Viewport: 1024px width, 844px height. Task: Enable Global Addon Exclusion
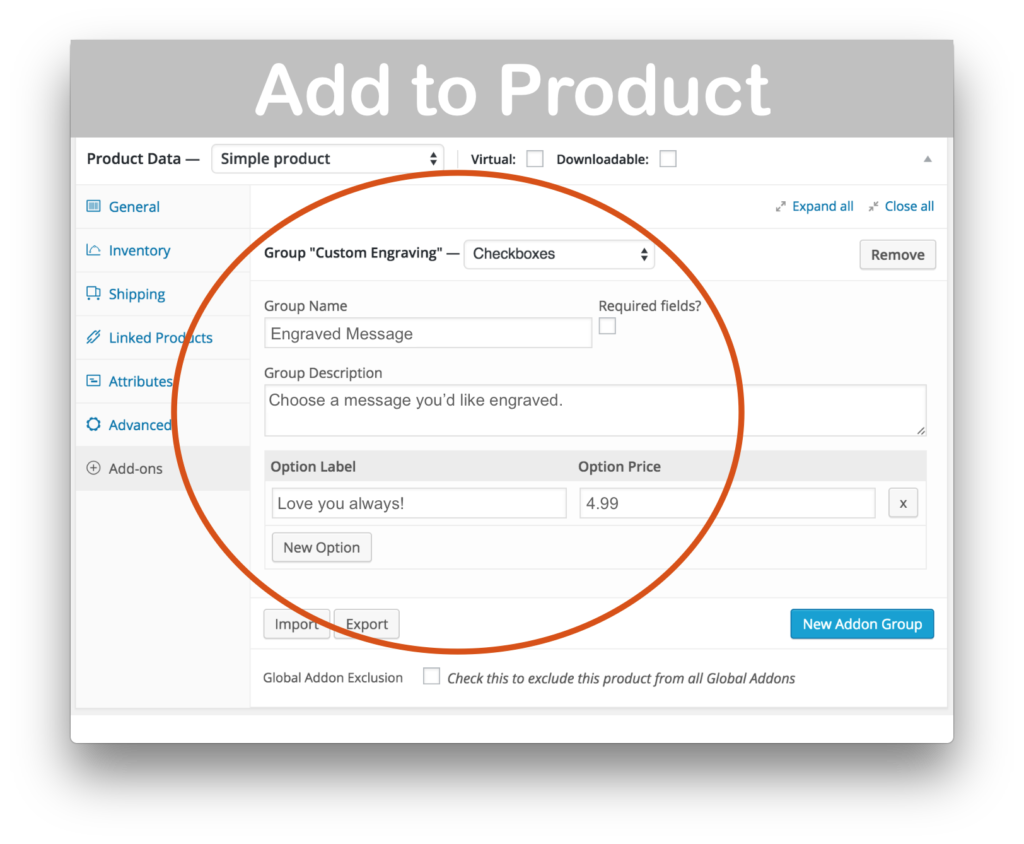coord(431,676)
